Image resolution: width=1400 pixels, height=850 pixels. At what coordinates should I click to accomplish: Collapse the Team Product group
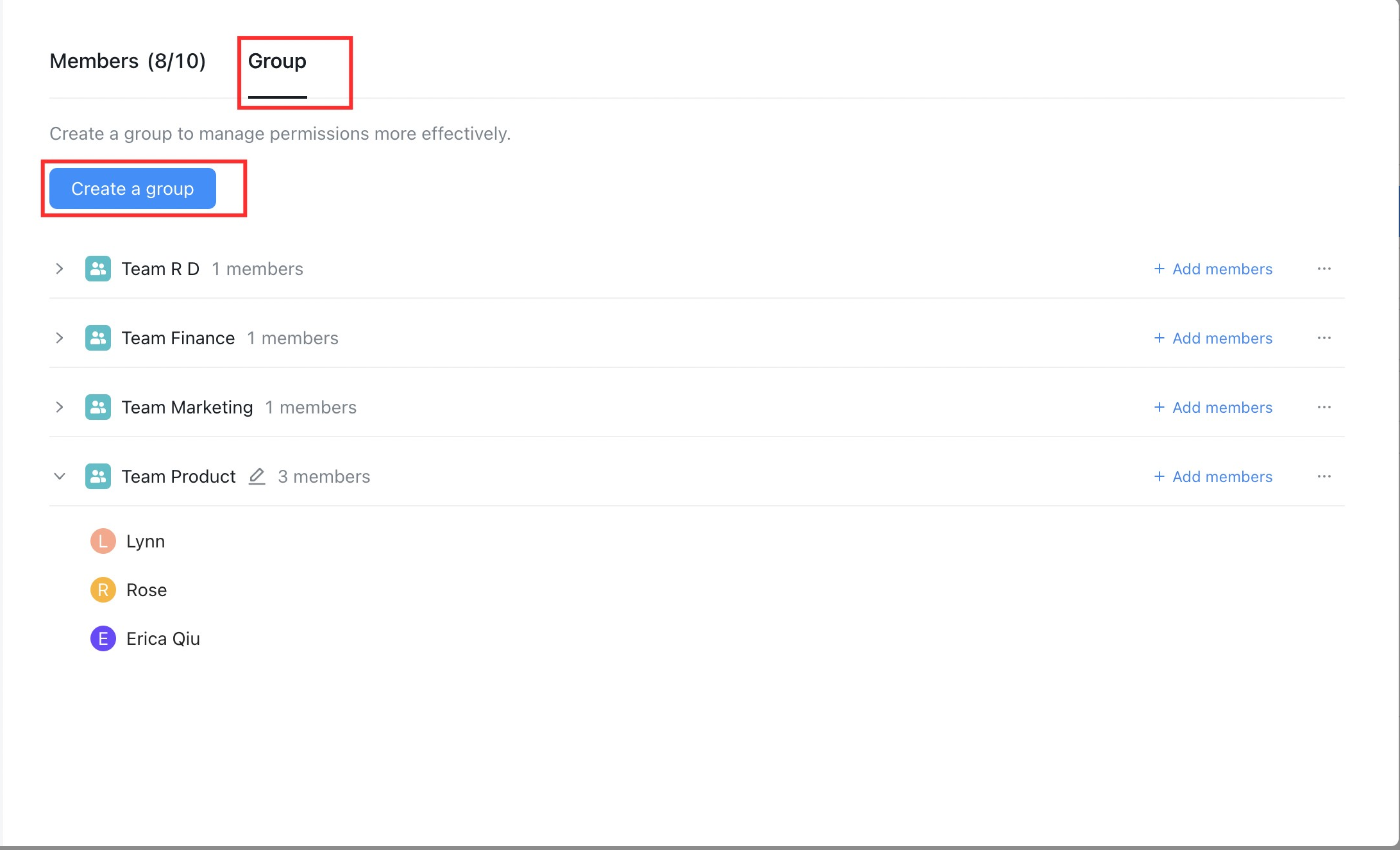click(60, 476)
